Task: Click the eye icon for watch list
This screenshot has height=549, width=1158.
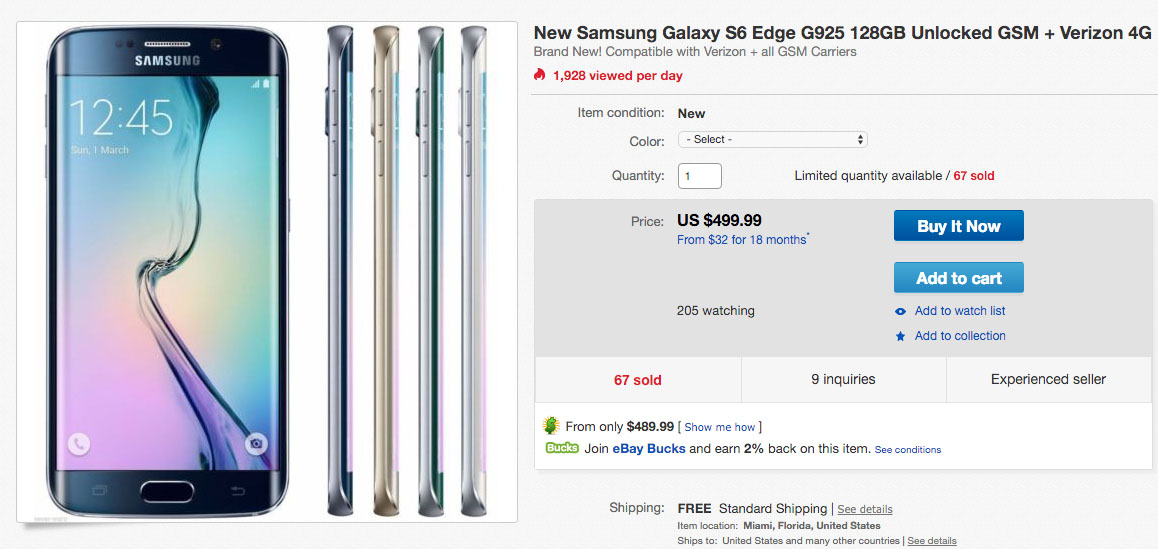Action: [901, 311]
